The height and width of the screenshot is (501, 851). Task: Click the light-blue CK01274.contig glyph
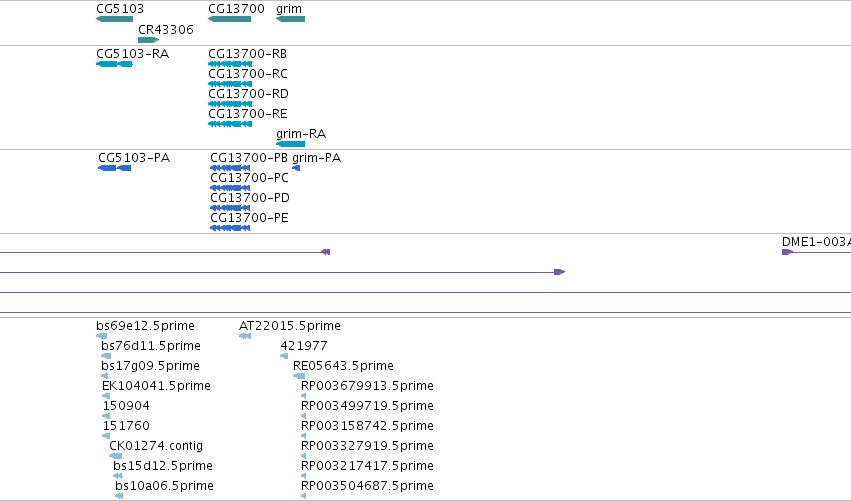pos(116,456)
